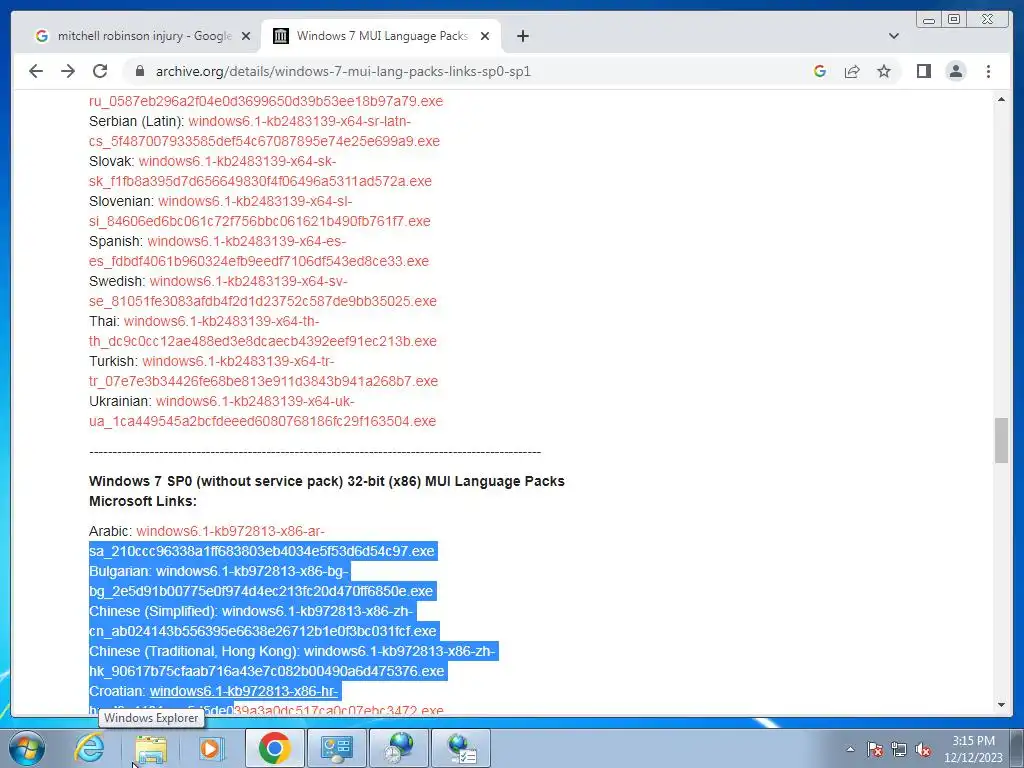Click Show desktop at the taskbar edge
1024x768 pixels.
tap(1017, 748)
